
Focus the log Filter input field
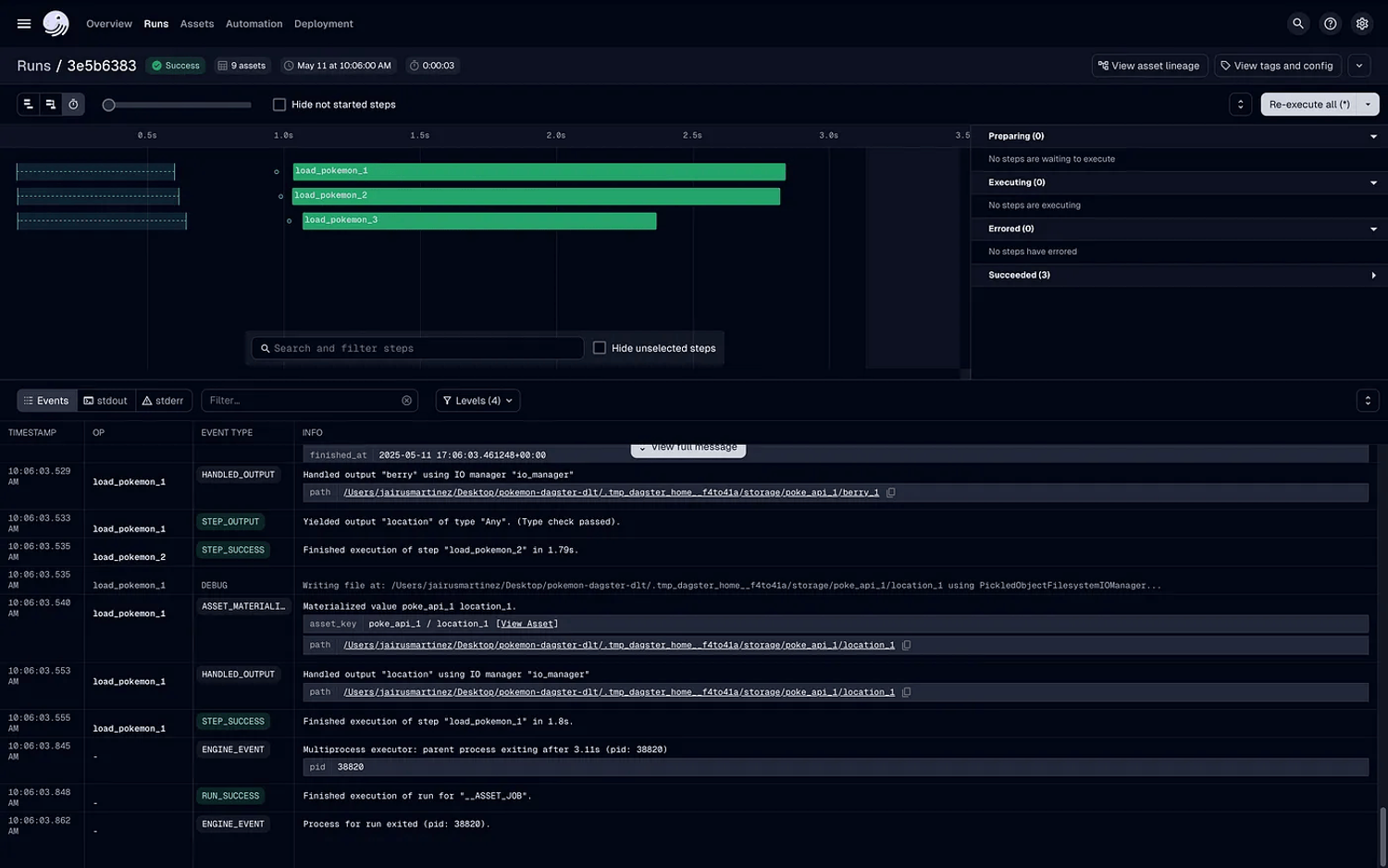coord(309,401)
